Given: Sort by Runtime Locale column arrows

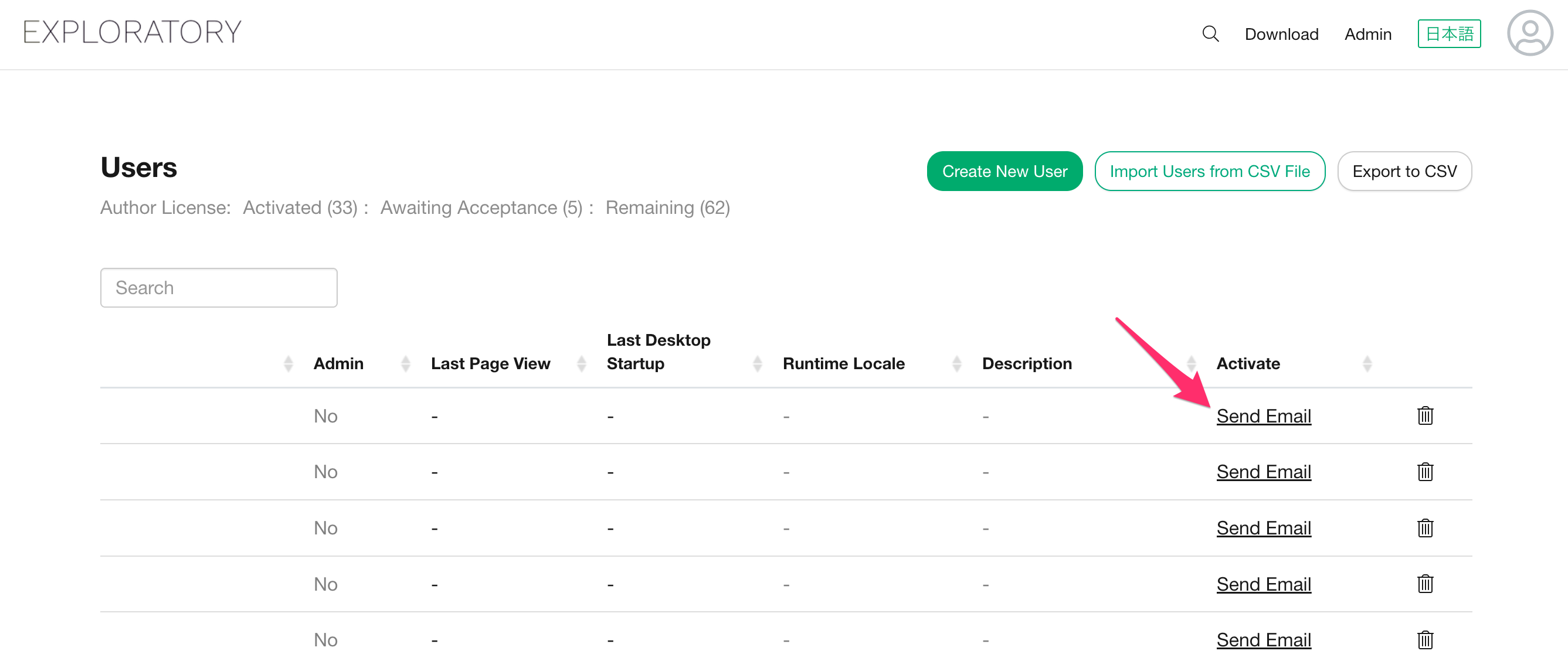Looking at the screenshot, I should 956,364.
